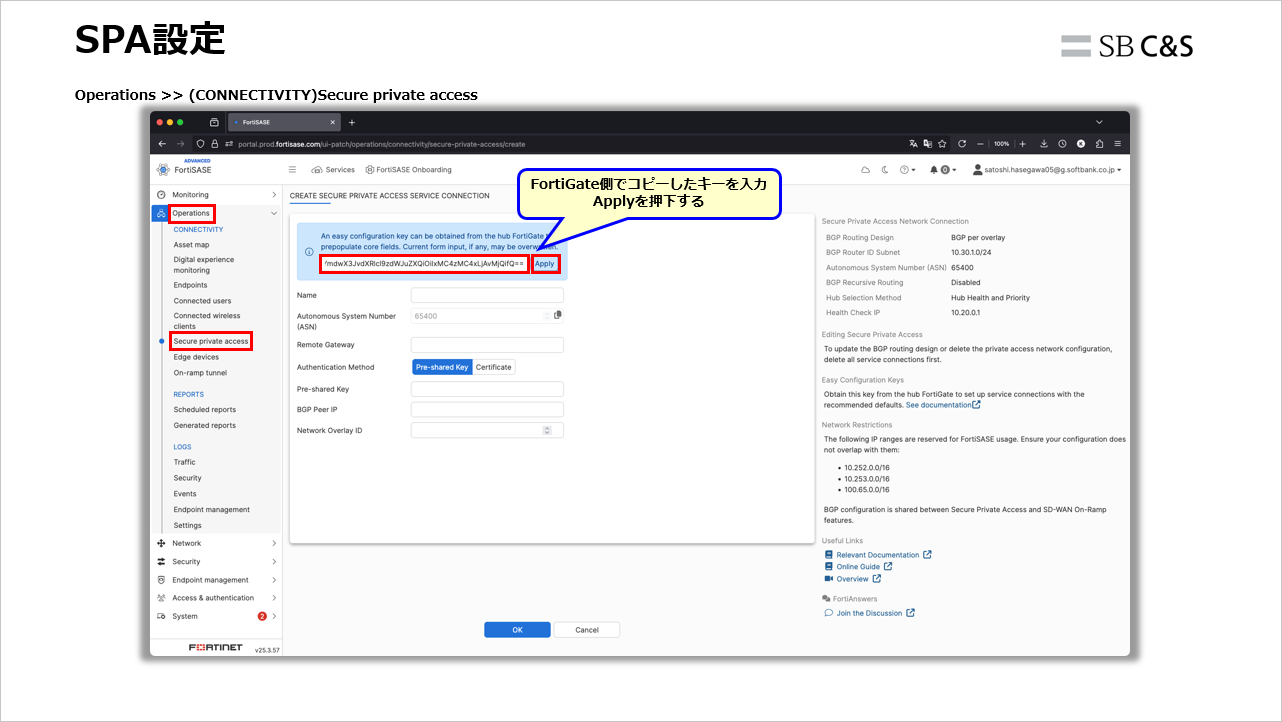The width and height of the screenshot is (1282, 722).
Task: Click the hamburger menu icon beside FortiSASE logo
Action: click(292, 170)
